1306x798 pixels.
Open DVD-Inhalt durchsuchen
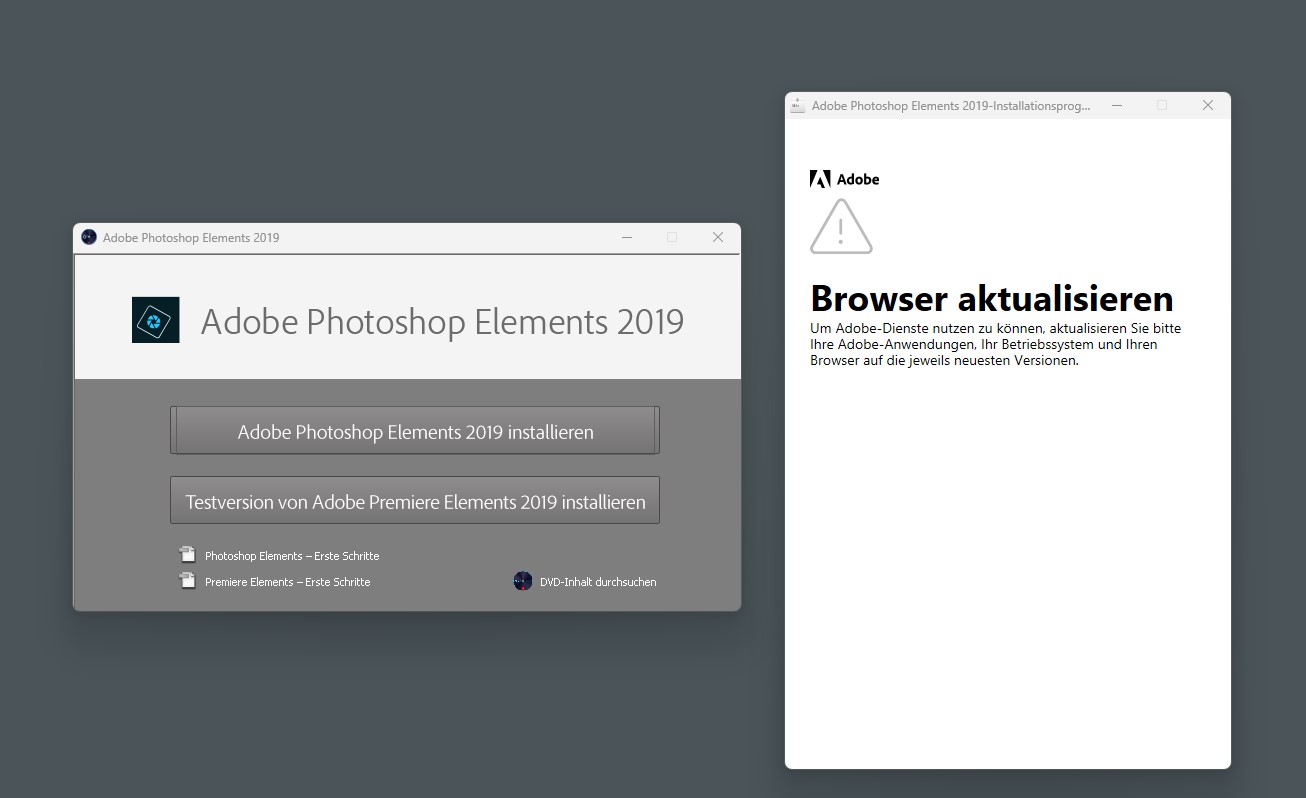click(x=596, y=581)
